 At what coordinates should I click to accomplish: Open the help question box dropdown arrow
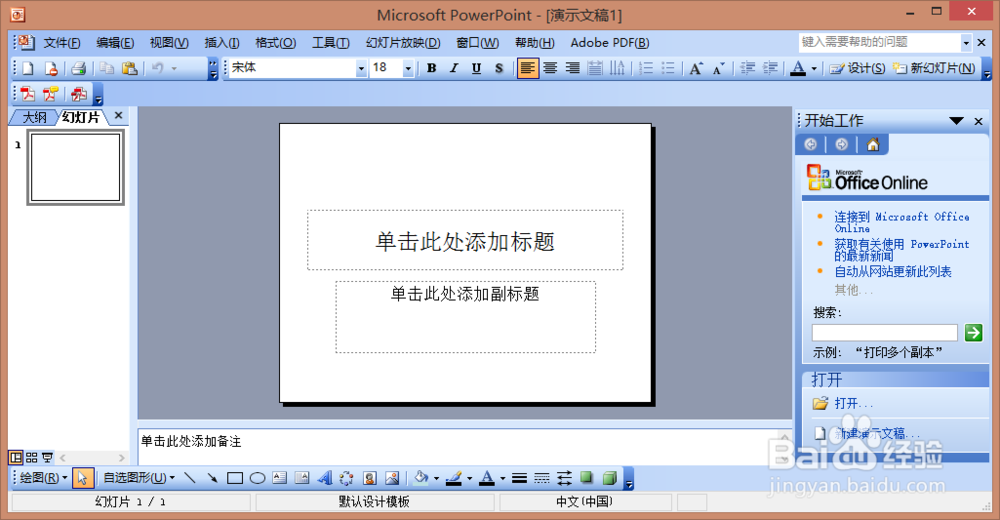tap(966, 43)
